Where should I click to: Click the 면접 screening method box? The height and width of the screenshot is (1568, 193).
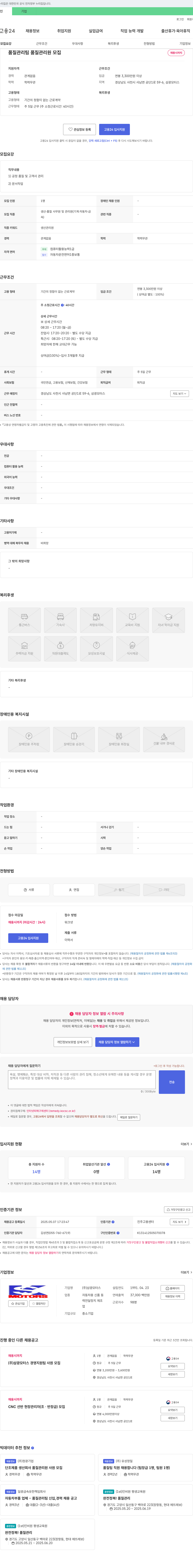[74, 890]
